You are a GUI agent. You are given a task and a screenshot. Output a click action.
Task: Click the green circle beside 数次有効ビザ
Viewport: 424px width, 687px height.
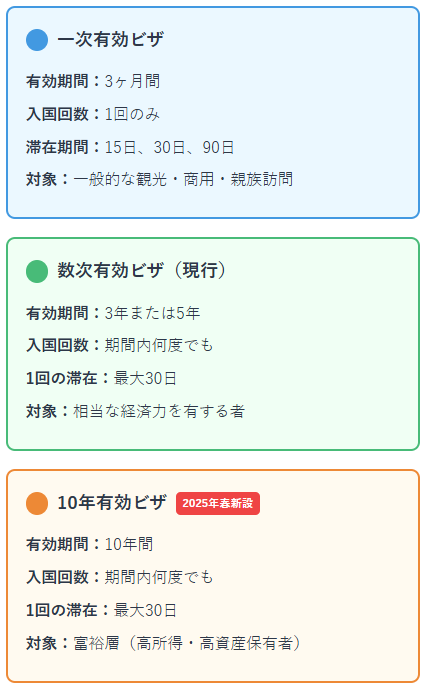tap(37, 271)
